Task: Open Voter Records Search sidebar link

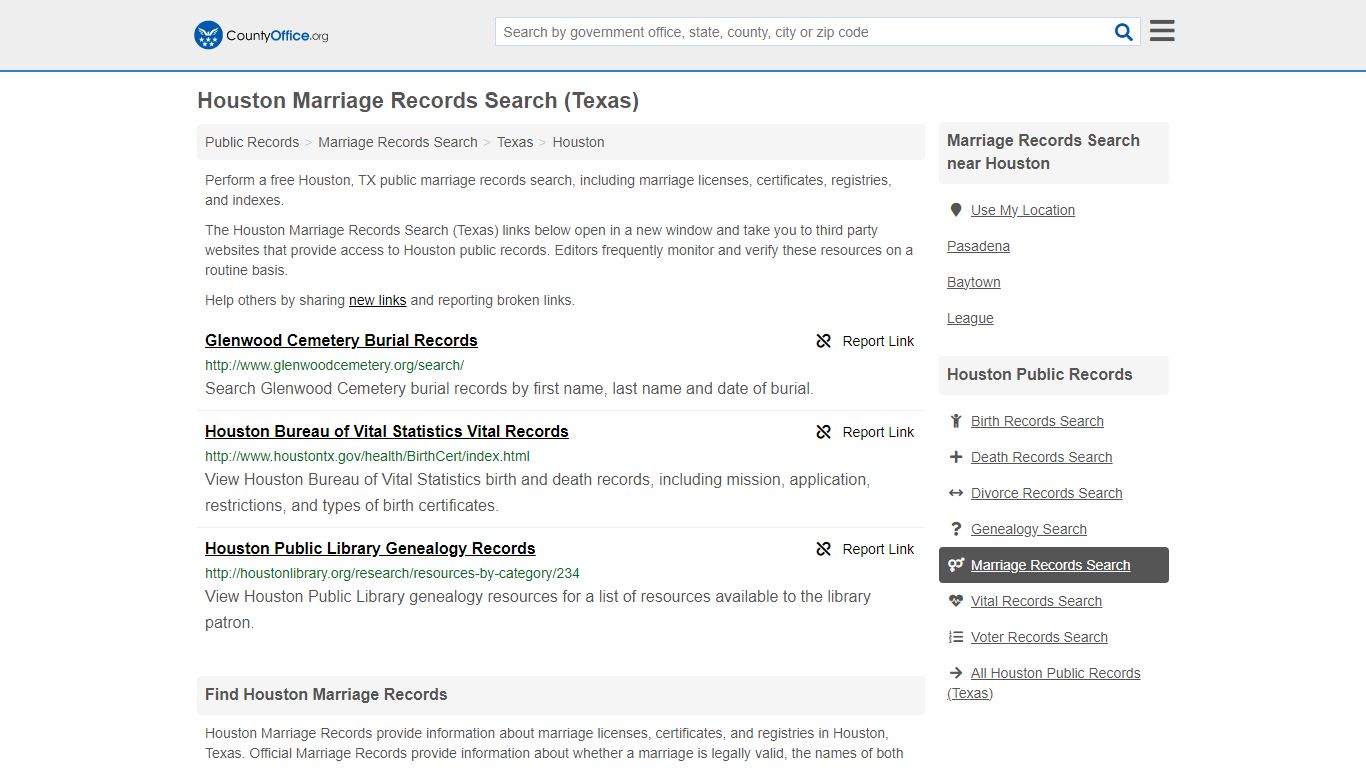Action: [1039, 637]
